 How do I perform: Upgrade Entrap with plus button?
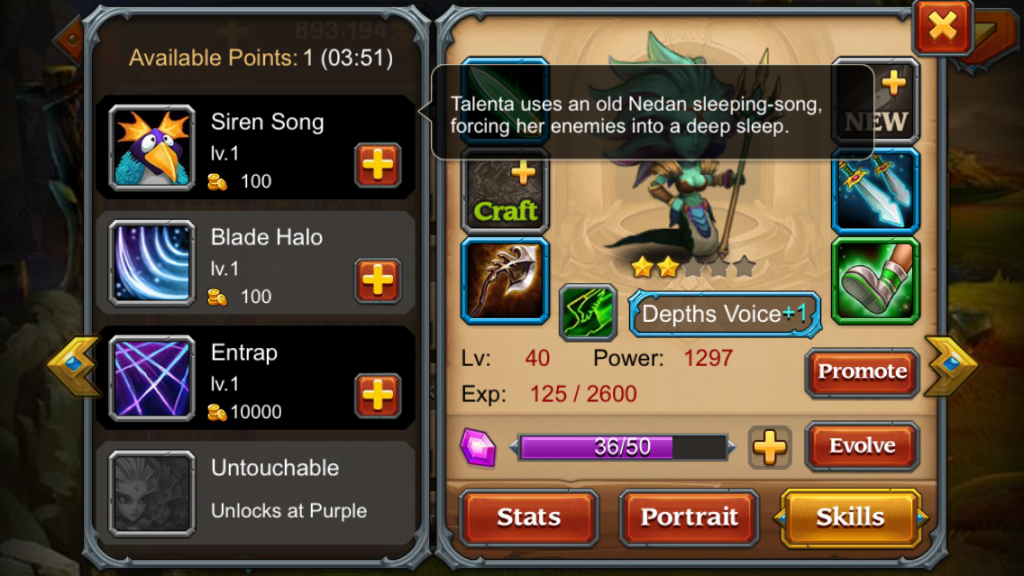click(377, 395)
